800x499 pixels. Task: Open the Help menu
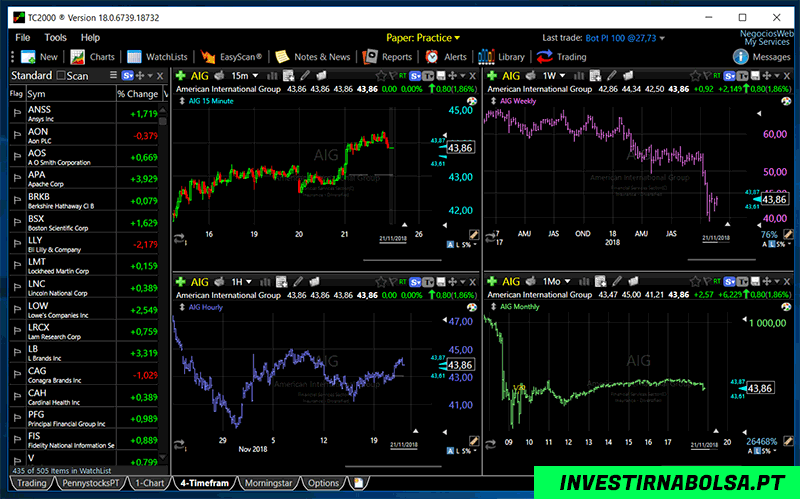90,38
